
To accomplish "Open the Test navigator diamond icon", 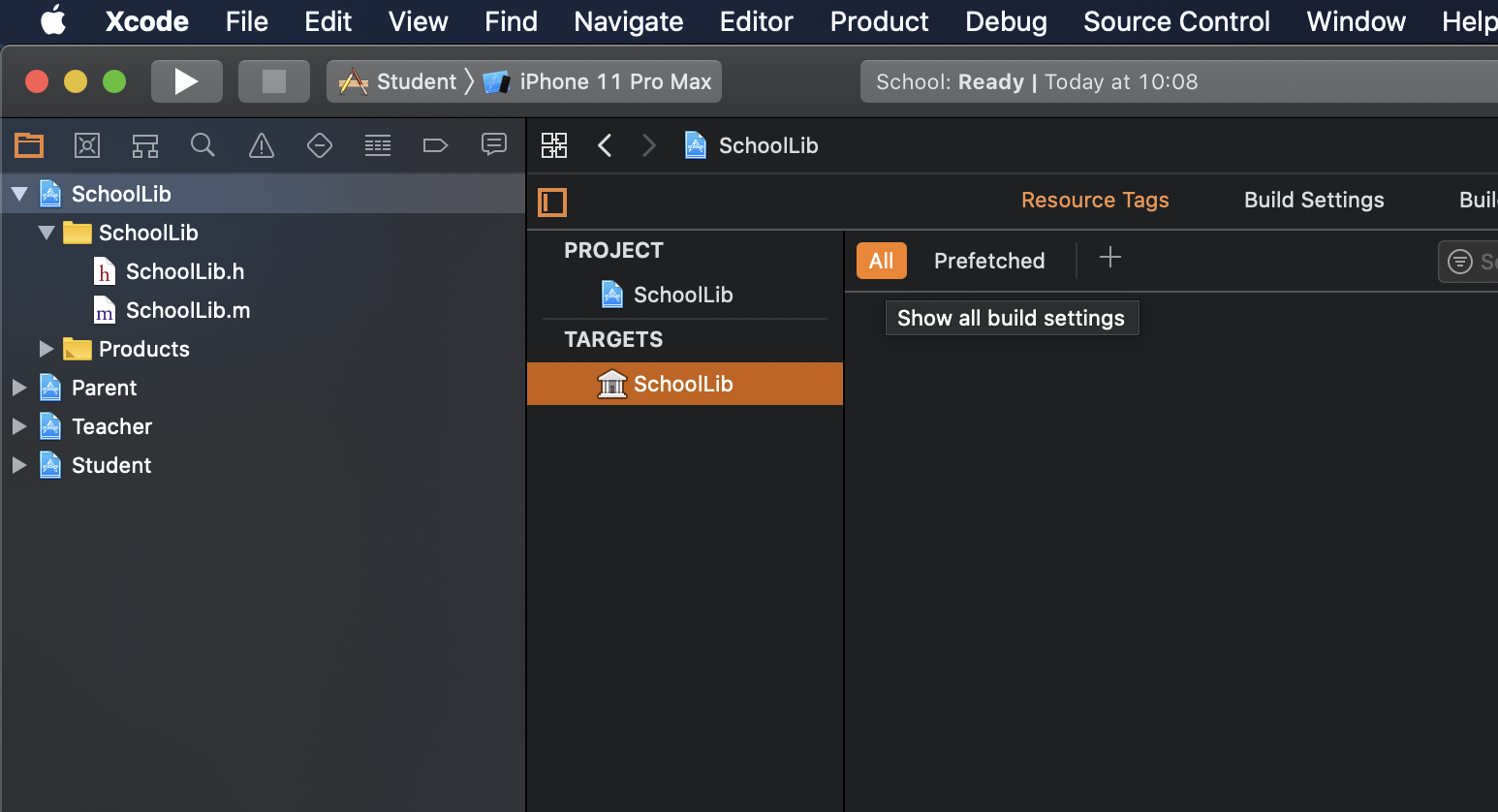I will coord(320,145).
